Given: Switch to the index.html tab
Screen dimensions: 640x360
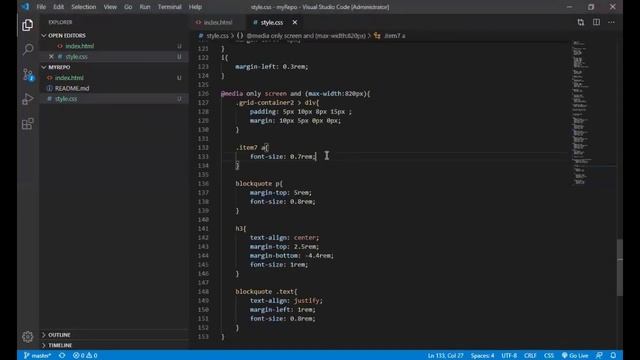Looking at the screenshot, I should (218, 22).
